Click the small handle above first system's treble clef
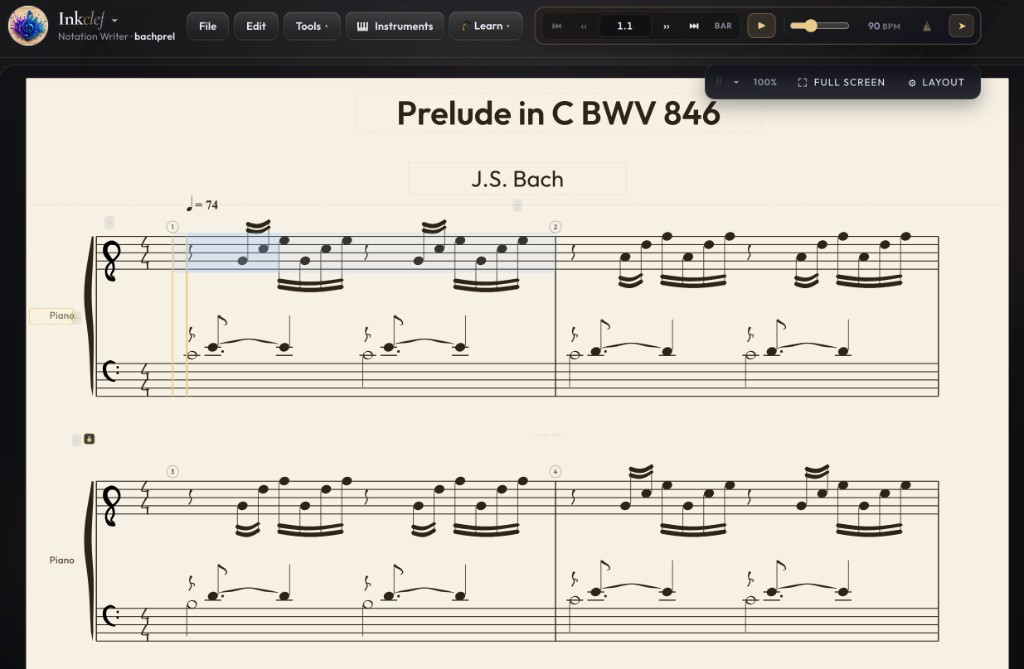 coord(109,222)
